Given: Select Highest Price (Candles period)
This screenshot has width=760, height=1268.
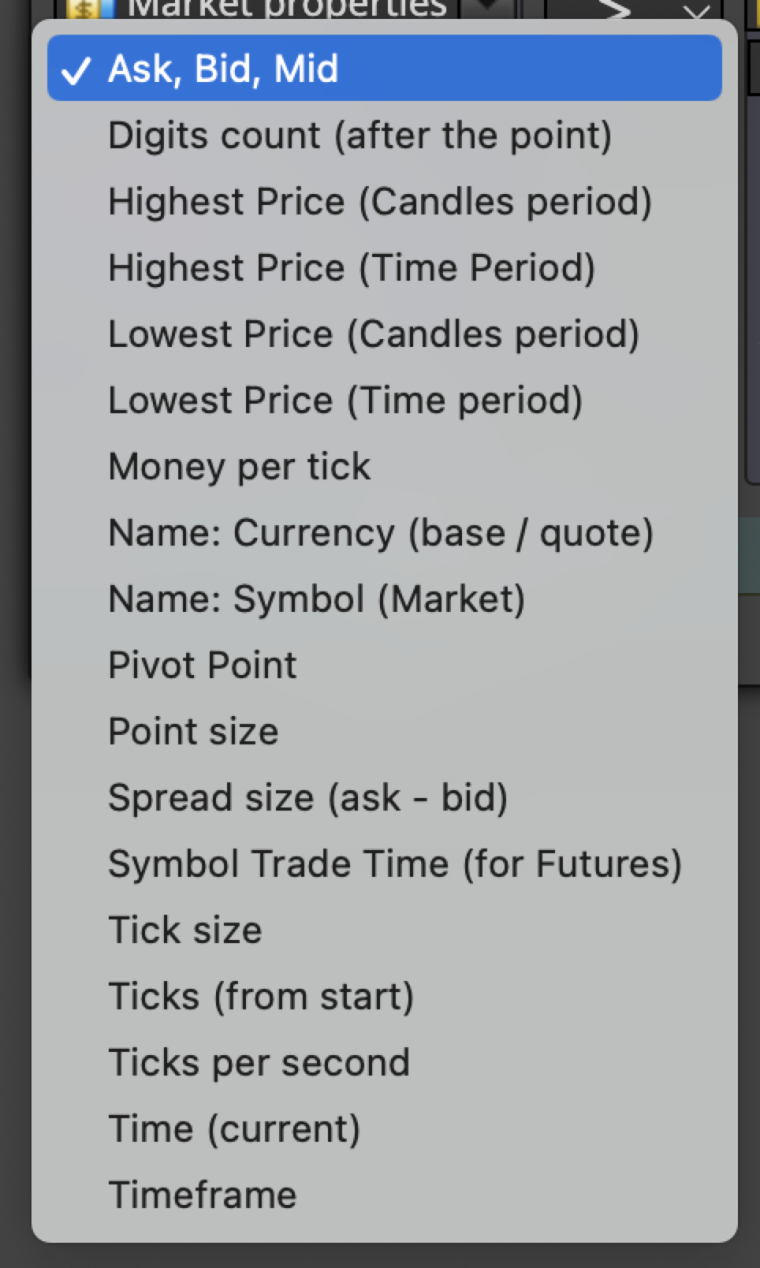Looking at the screenshot, I should click(384, 201).
